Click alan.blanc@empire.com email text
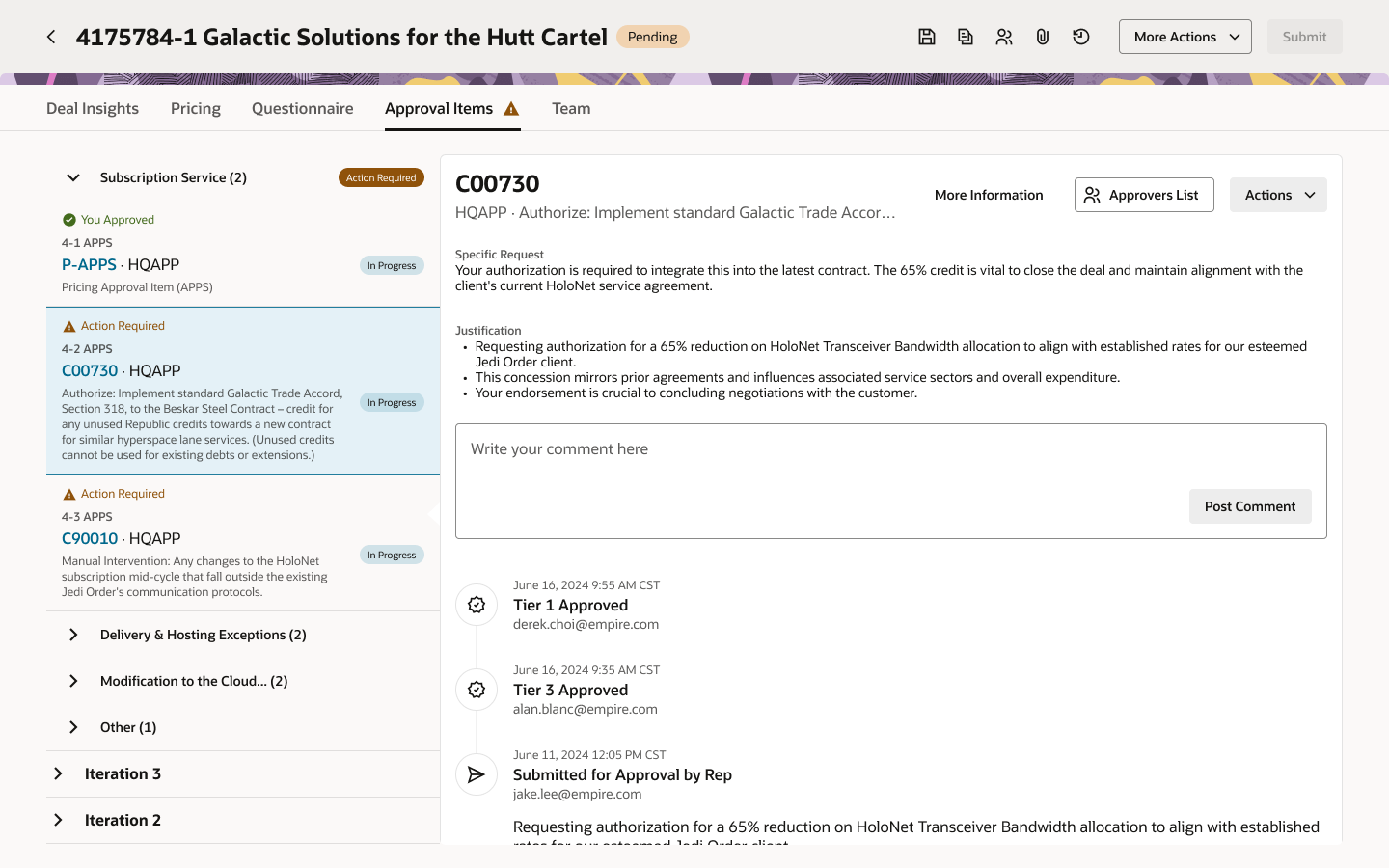1389x868 pixels. point(585,709)
